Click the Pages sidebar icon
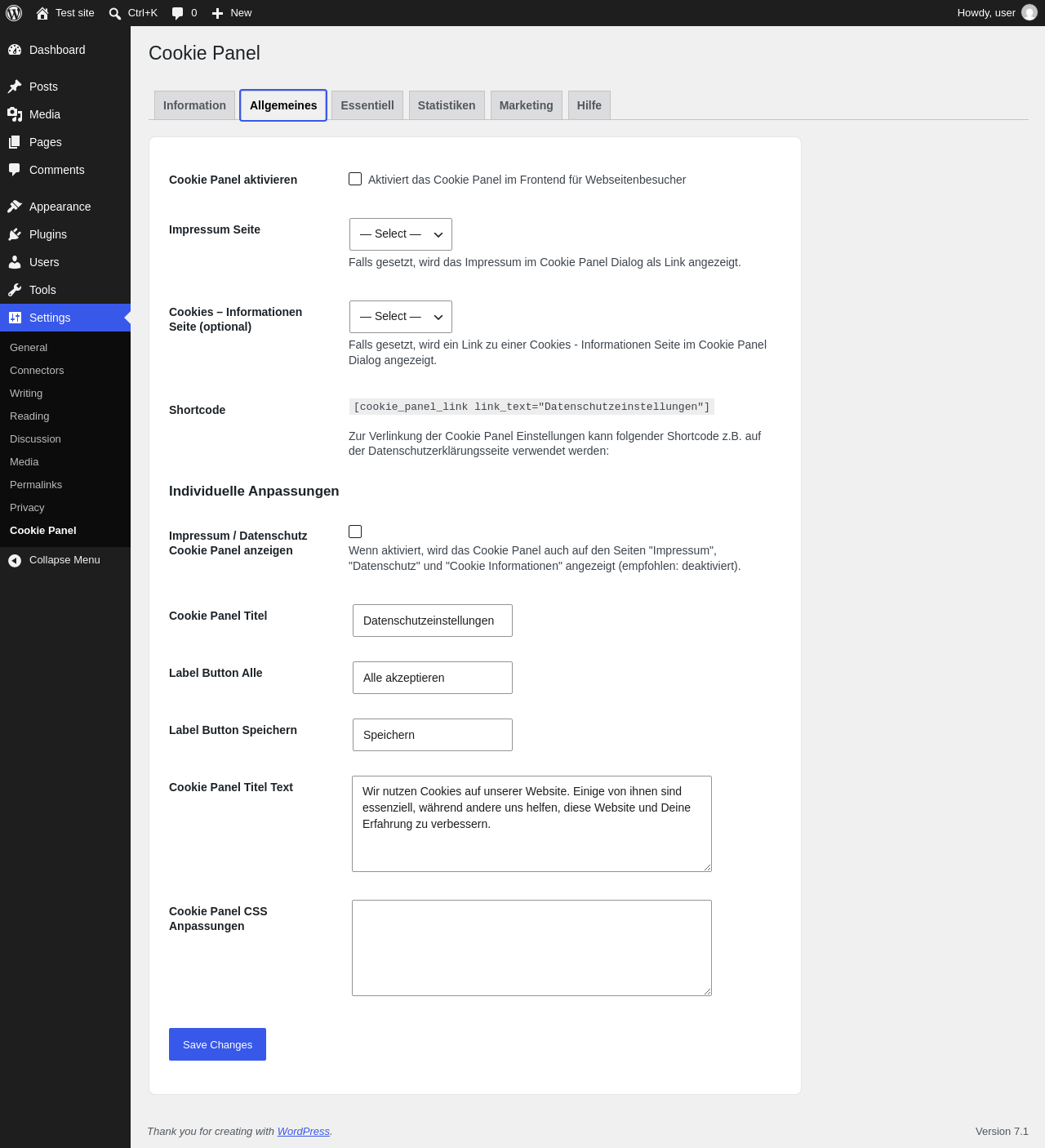This screenshot has height=1148, width=1045. pos(15,142)
